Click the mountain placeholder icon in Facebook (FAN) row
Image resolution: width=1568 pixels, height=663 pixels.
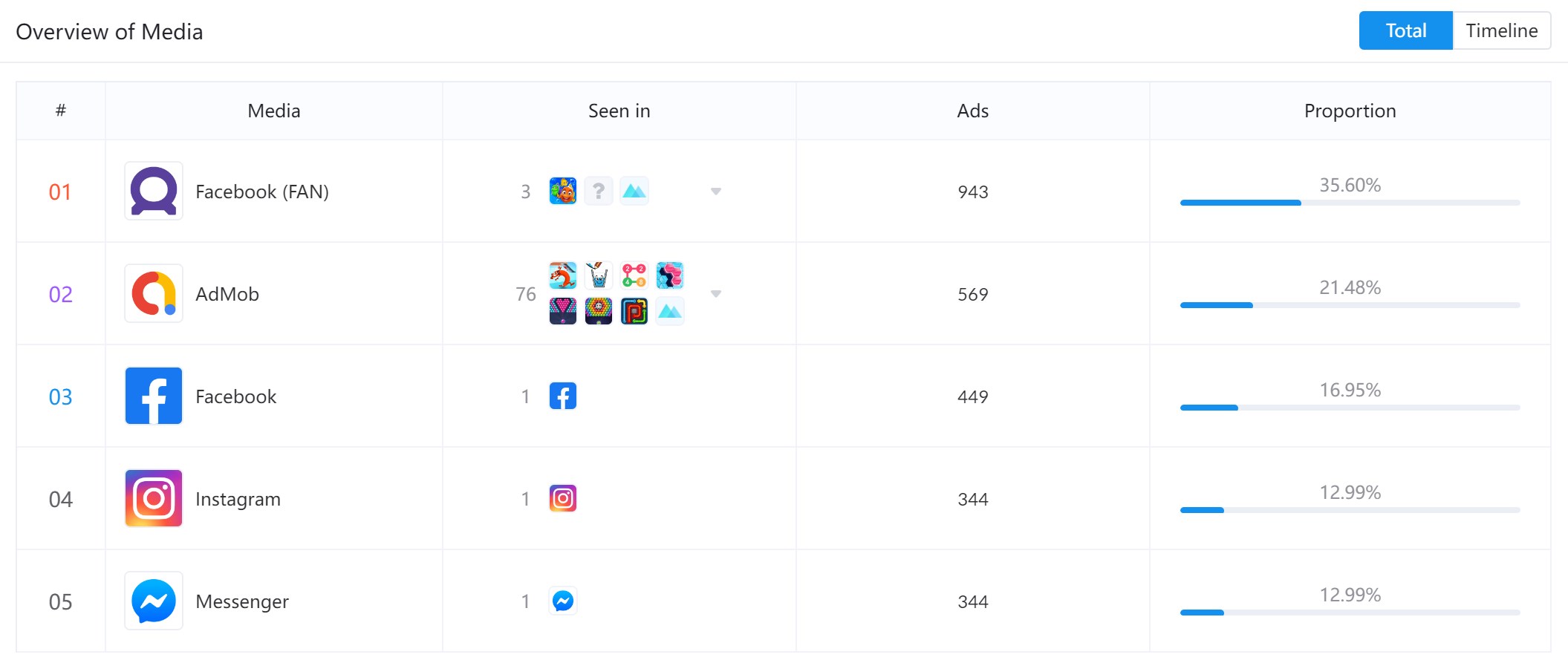point(634,192)
